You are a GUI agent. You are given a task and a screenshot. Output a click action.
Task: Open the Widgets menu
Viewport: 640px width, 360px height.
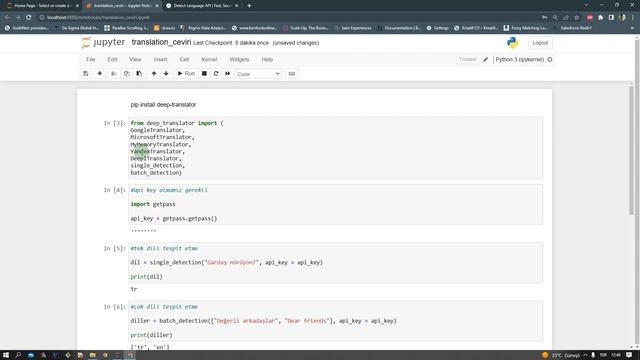(x=239, y=60)
